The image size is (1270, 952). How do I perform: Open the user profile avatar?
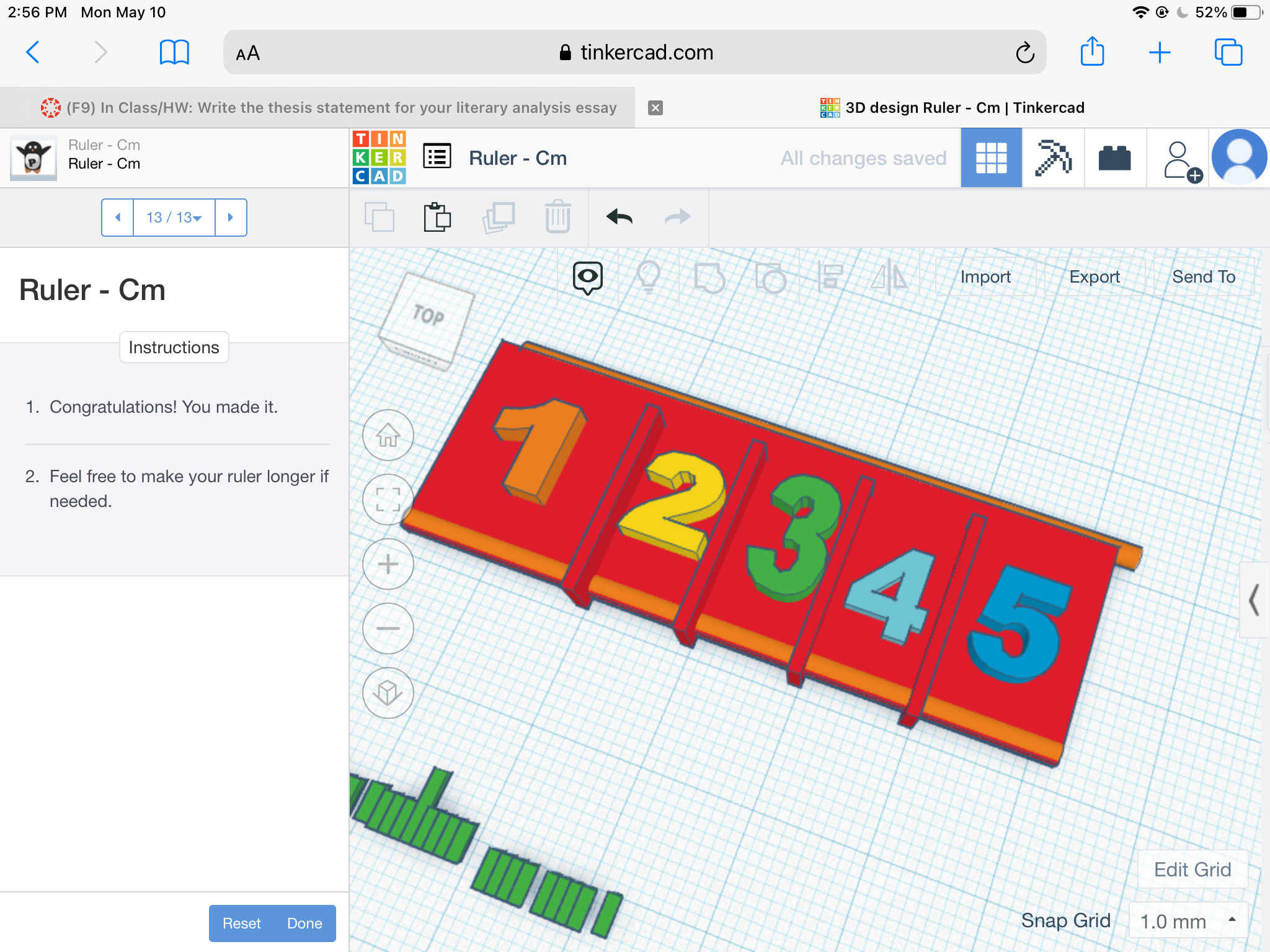[x=1239, y=157]
